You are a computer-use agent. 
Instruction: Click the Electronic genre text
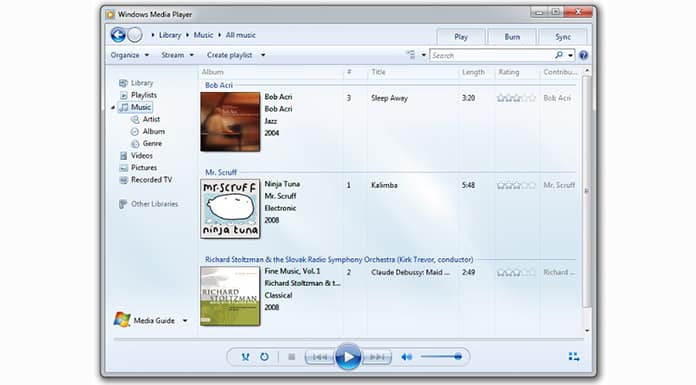(x=280, y=208)
